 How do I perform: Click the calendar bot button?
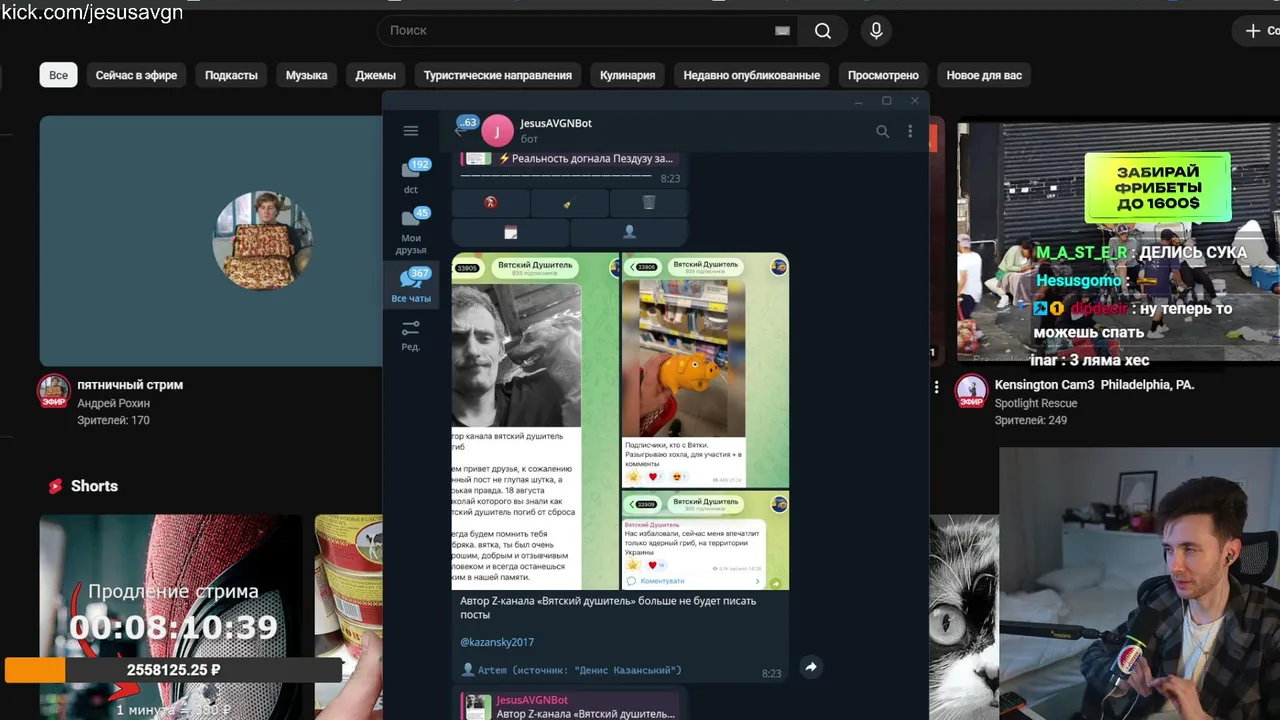[510, 232]
